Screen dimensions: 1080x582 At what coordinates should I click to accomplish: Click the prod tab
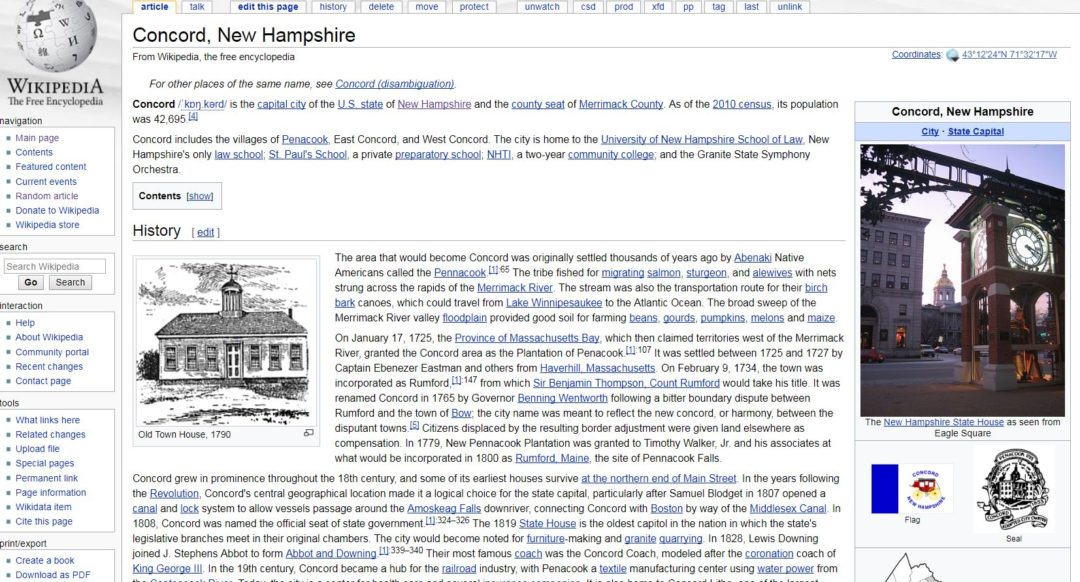tap(623, 7)
